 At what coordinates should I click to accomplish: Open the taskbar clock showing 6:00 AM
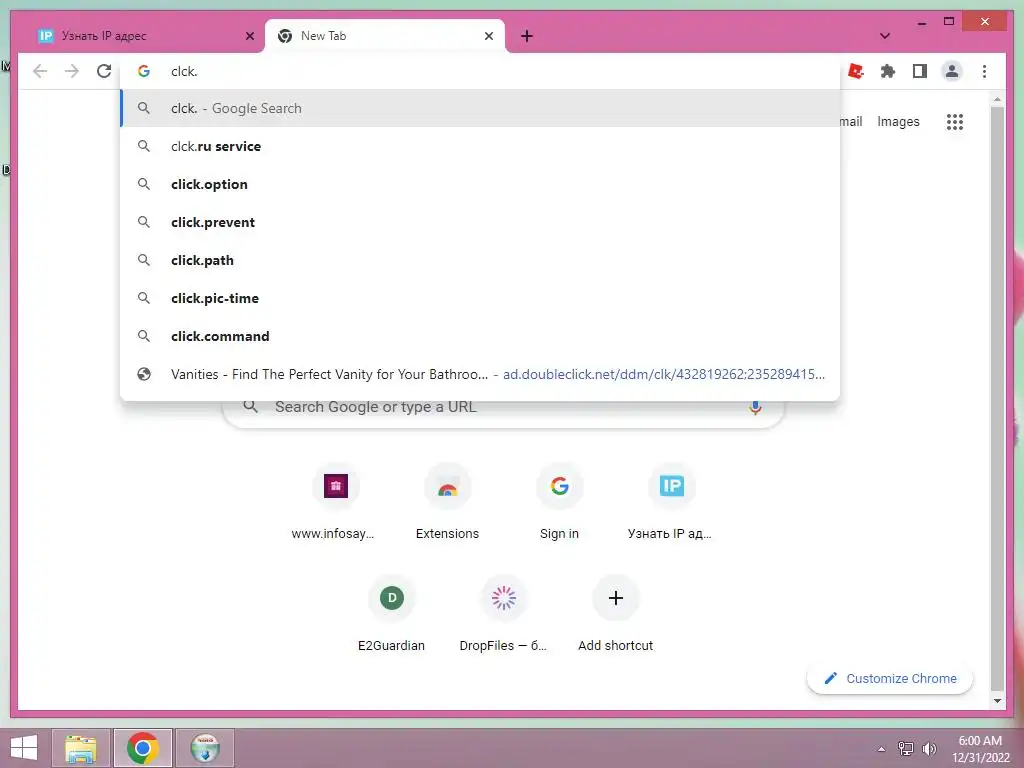click(980, 748)
